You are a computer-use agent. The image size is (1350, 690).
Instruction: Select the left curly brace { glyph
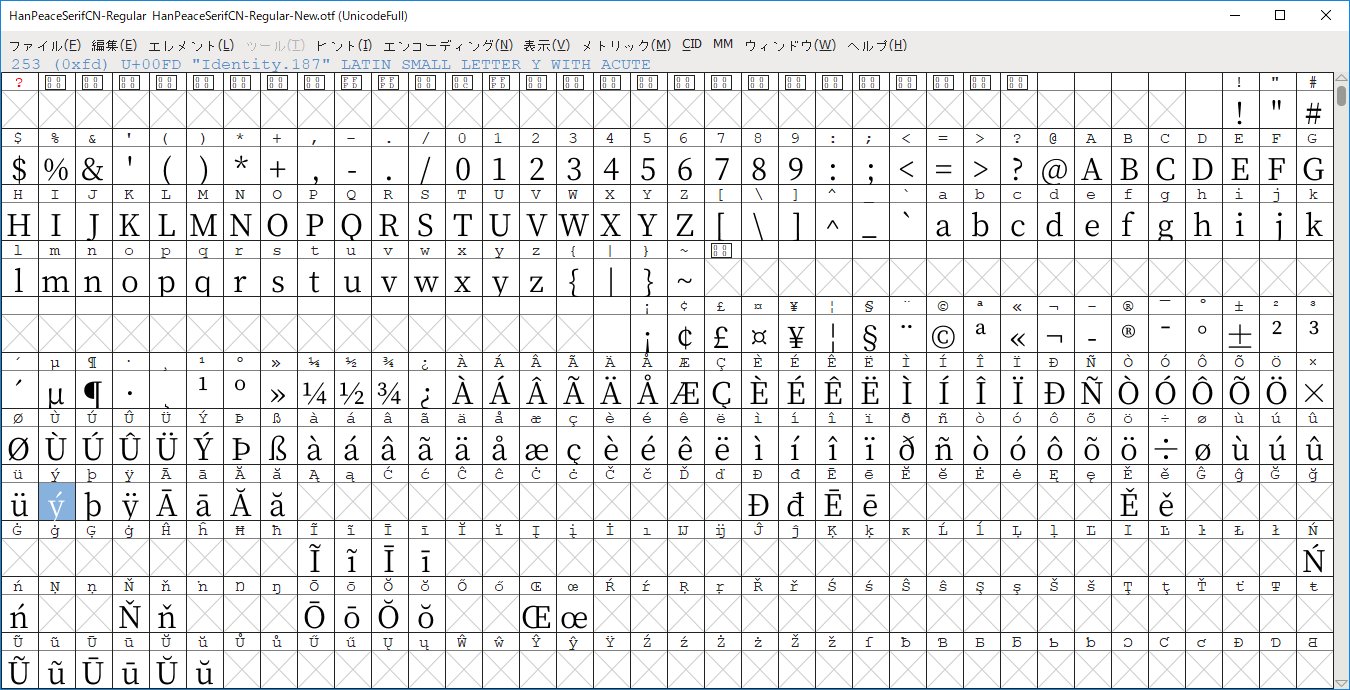tap(573, 279)
